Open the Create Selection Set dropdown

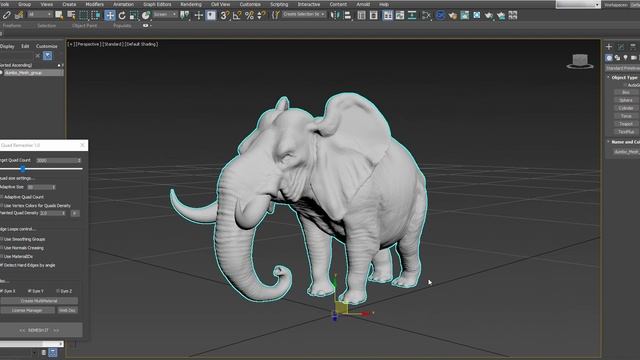304,14
